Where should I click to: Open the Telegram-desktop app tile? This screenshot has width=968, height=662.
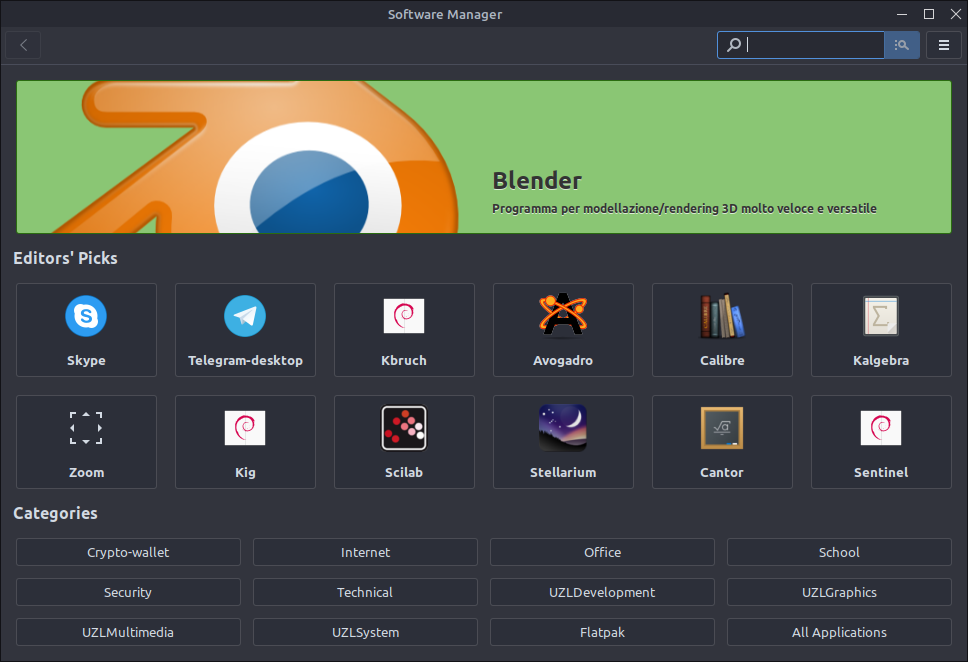[245, 330]
